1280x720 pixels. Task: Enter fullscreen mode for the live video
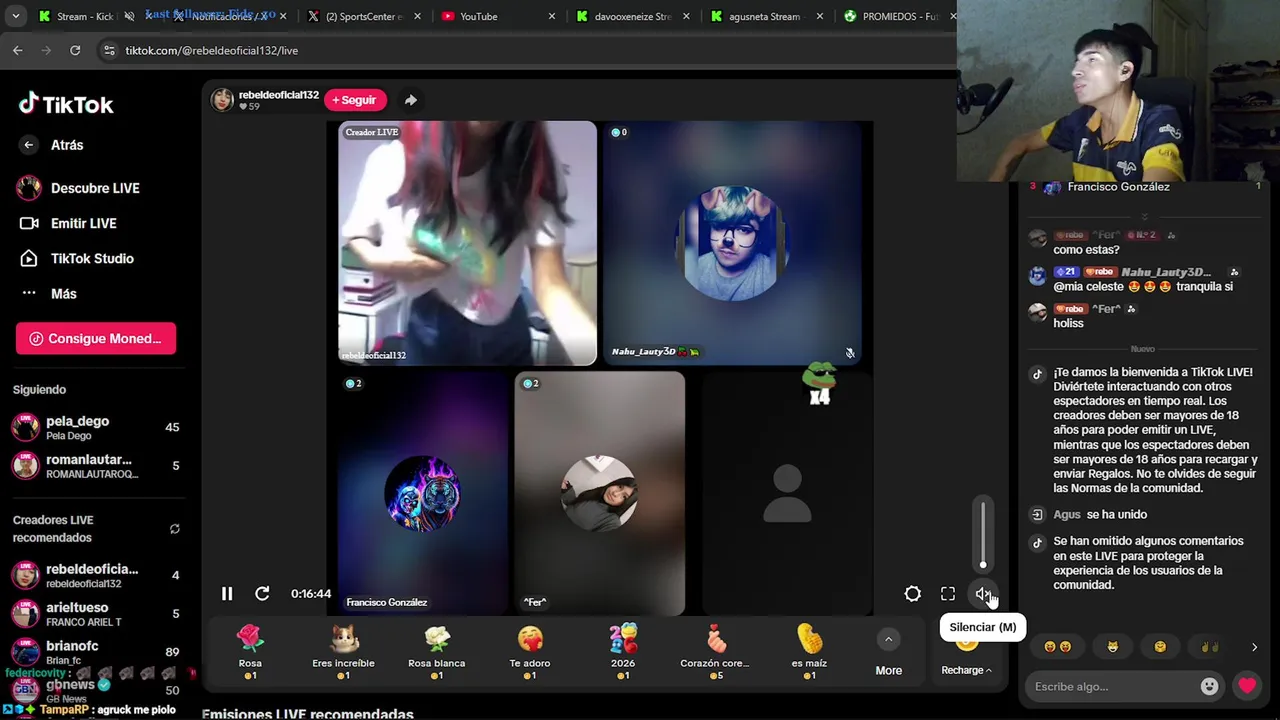[x=948, y=594]
